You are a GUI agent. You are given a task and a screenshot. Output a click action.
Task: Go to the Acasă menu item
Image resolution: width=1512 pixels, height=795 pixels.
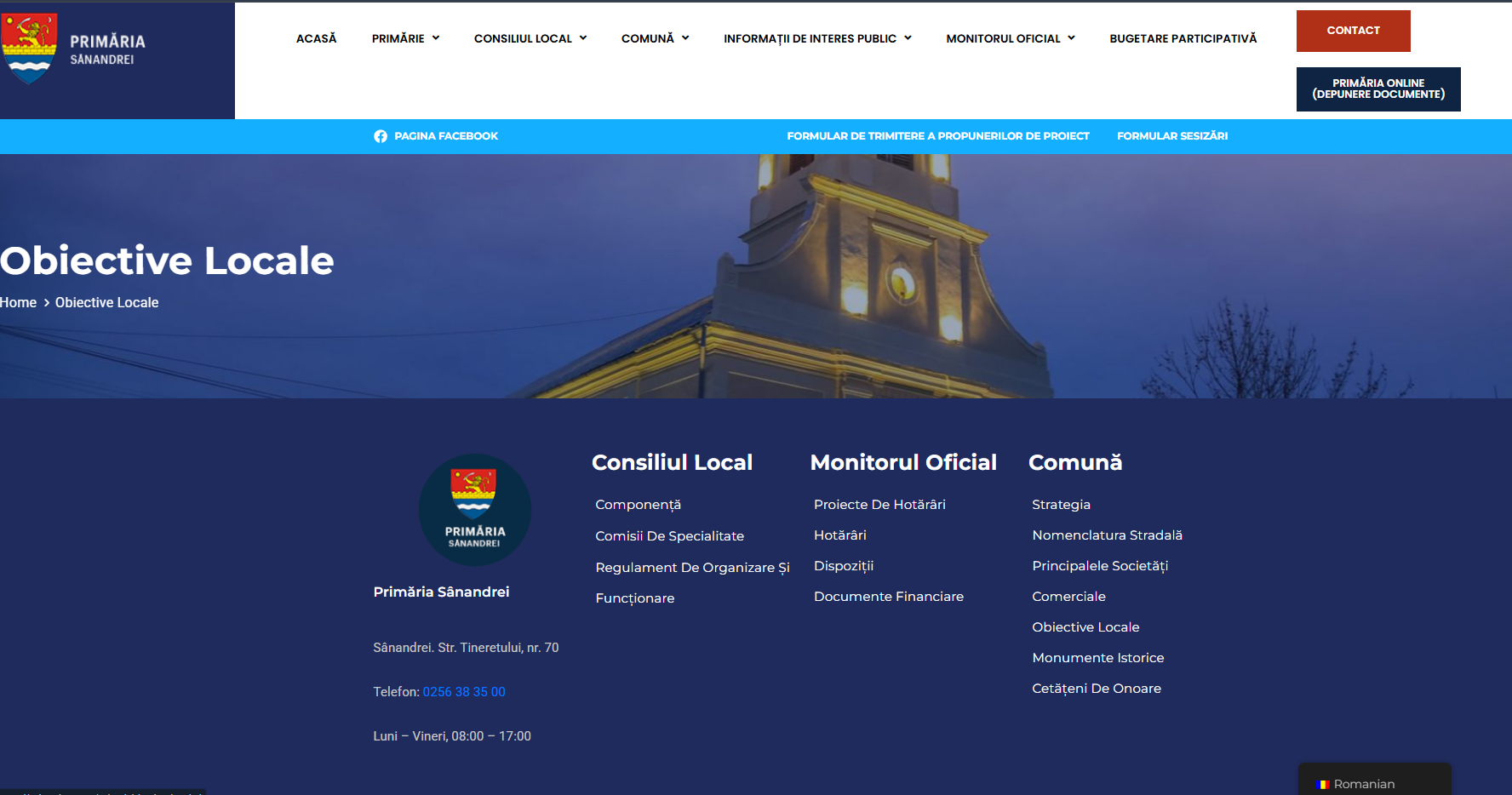pyautogui.click(x=316, y=38)
